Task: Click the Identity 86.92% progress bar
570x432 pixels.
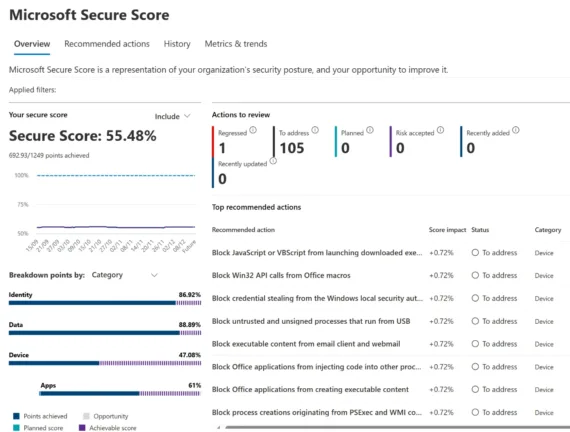Action: tap(105, 303)
